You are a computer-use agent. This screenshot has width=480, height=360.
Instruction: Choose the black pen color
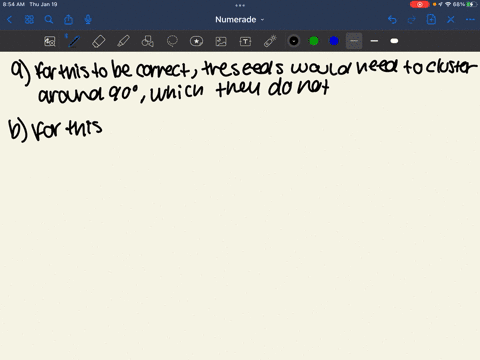[294, 41]
